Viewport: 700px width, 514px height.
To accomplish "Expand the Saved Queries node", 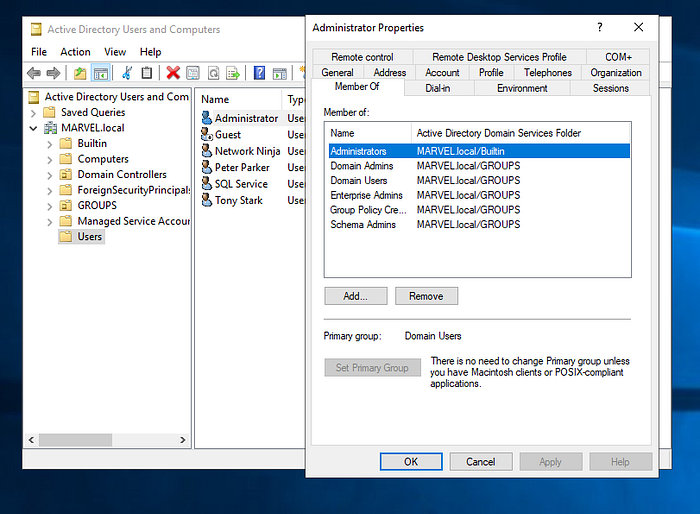I will pyautogui.click(x=34, y=113).
